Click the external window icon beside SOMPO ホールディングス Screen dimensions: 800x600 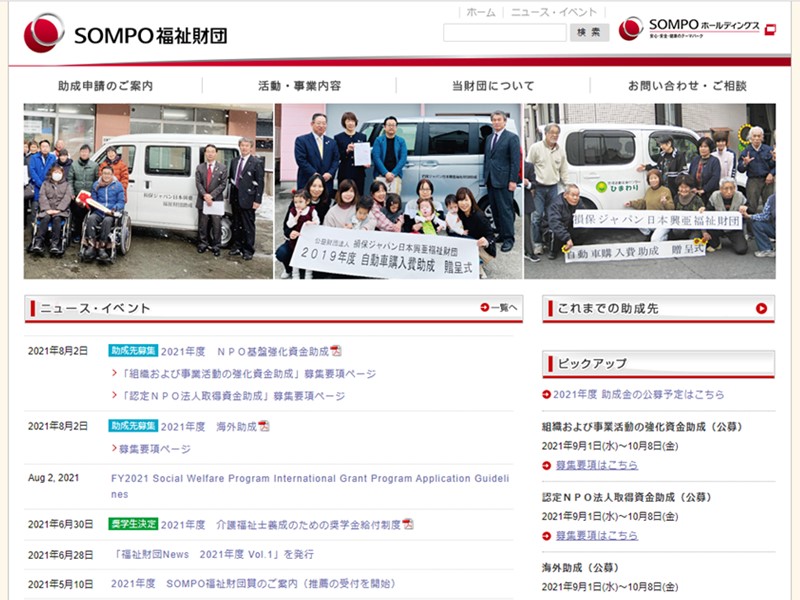(x=770, y=30)
